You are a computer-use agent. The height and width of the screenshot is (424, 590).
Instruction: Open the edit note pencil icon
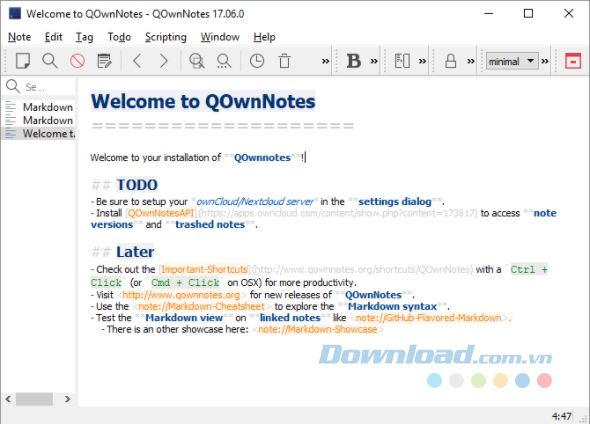coord(104,61)
